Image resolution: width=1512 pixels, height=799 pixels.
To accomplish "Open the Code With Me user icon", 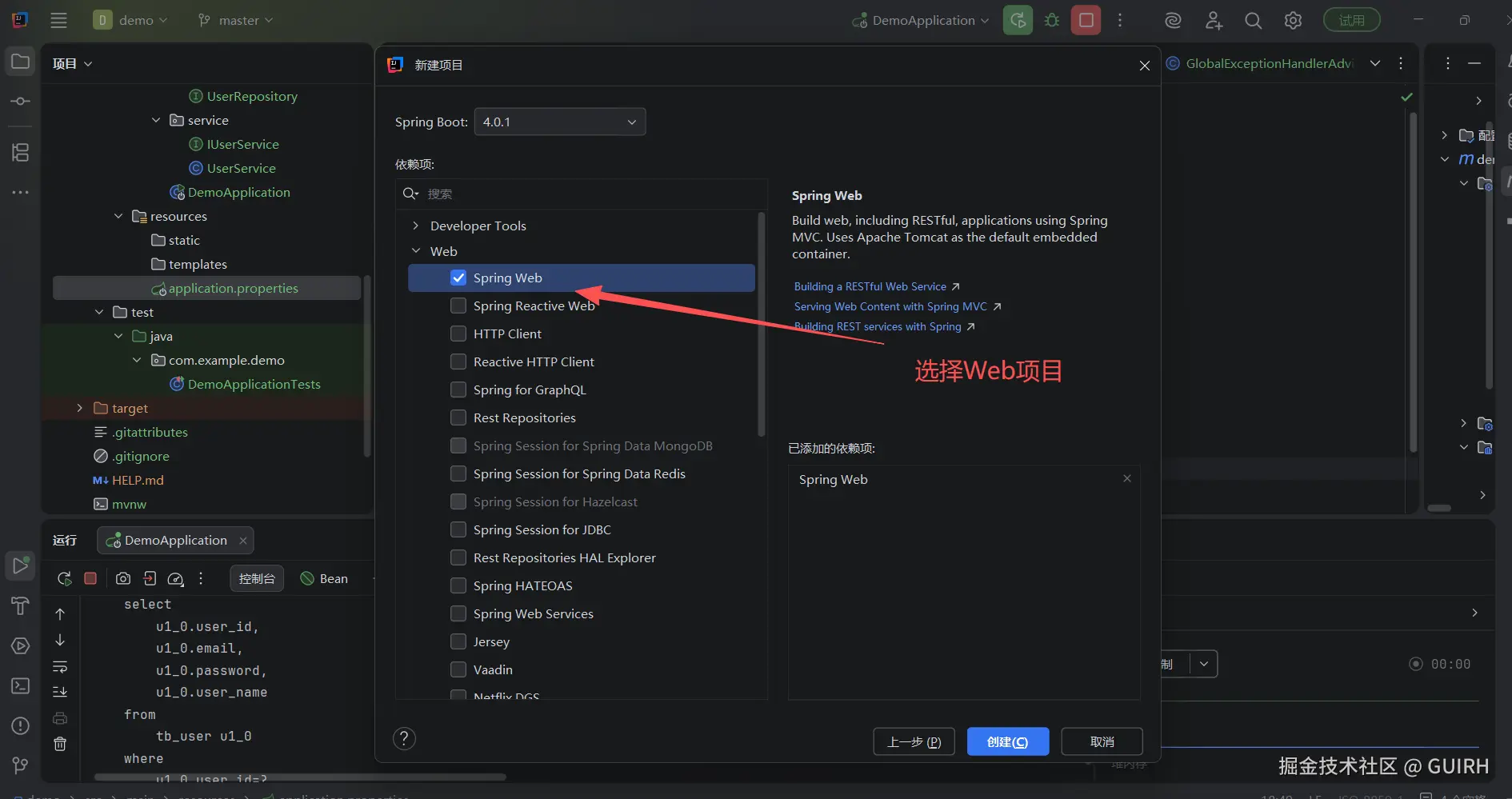I will coord(1214,21).
